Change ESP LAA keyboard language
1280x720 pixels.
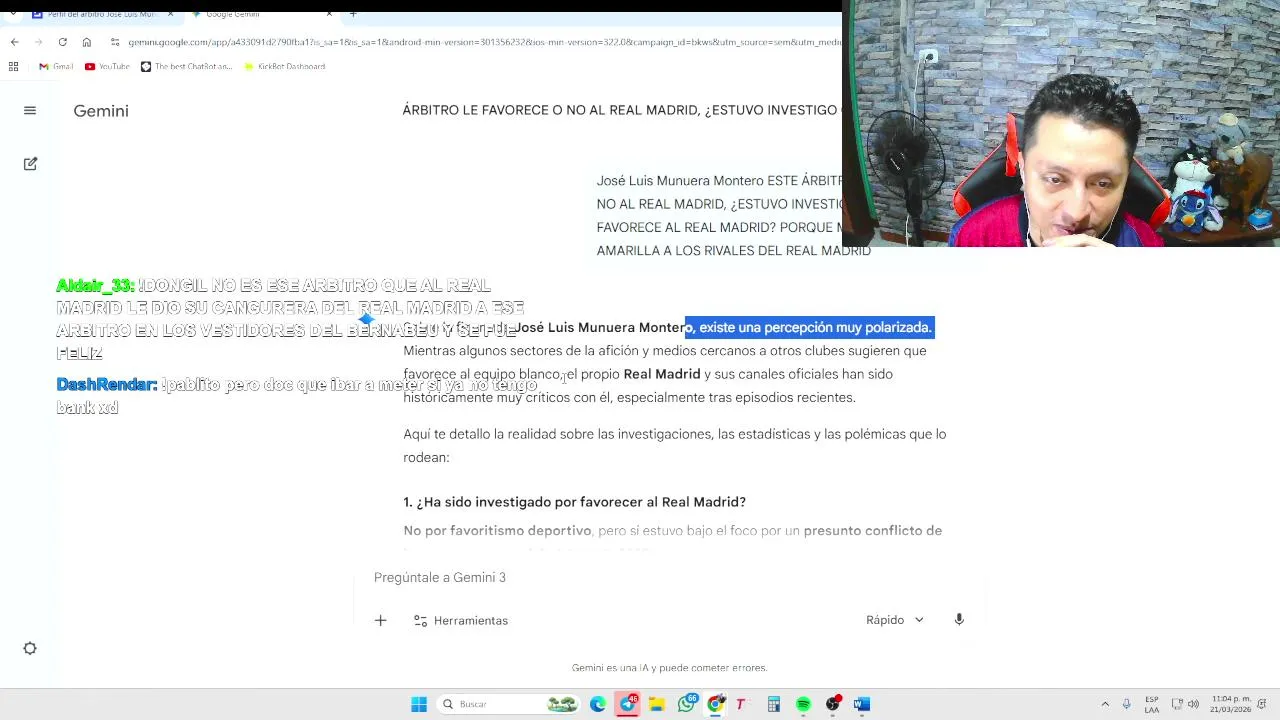pos(1152,704)
